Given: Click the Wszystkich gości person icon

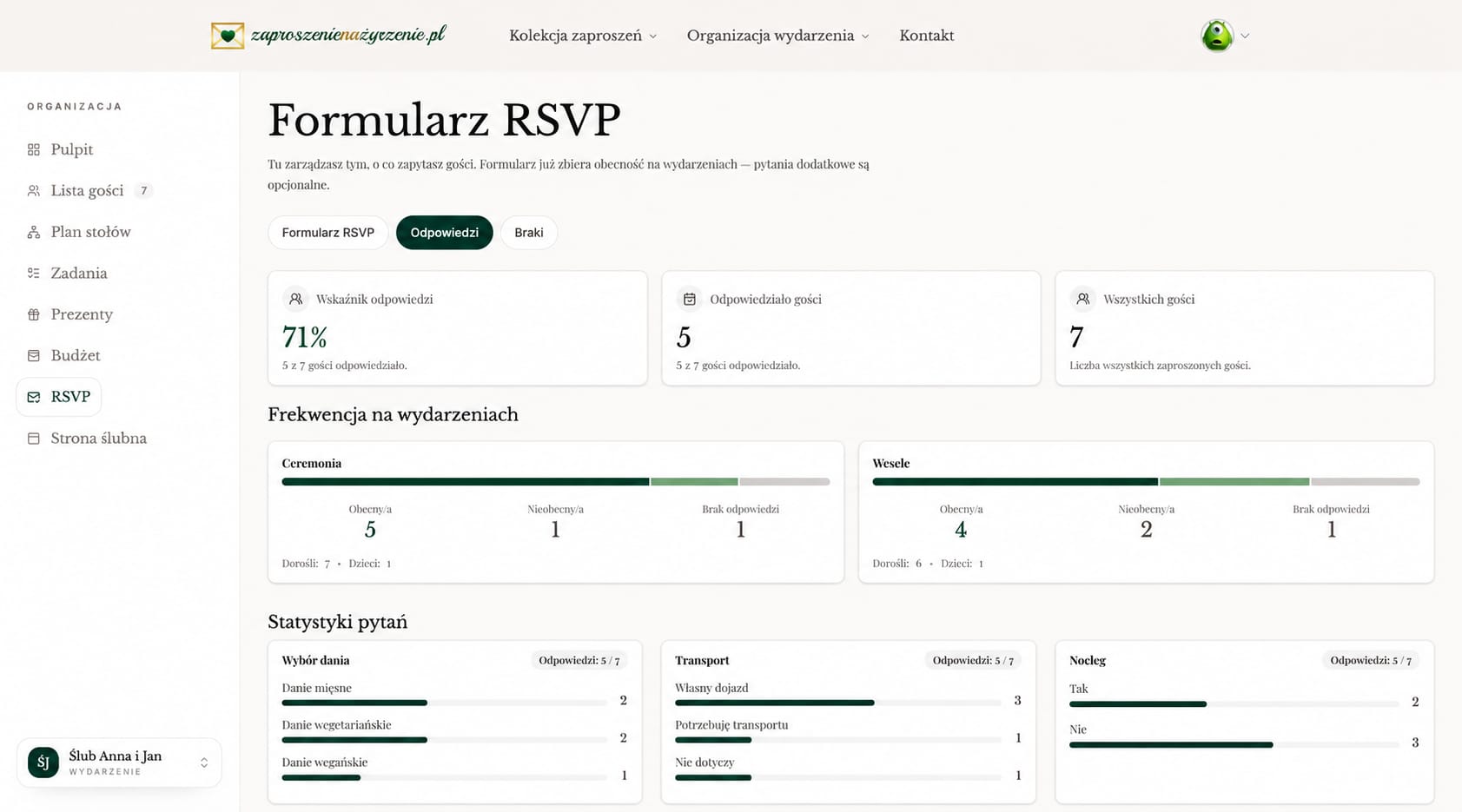Looking at the screenshot, I should [1083, 299].
